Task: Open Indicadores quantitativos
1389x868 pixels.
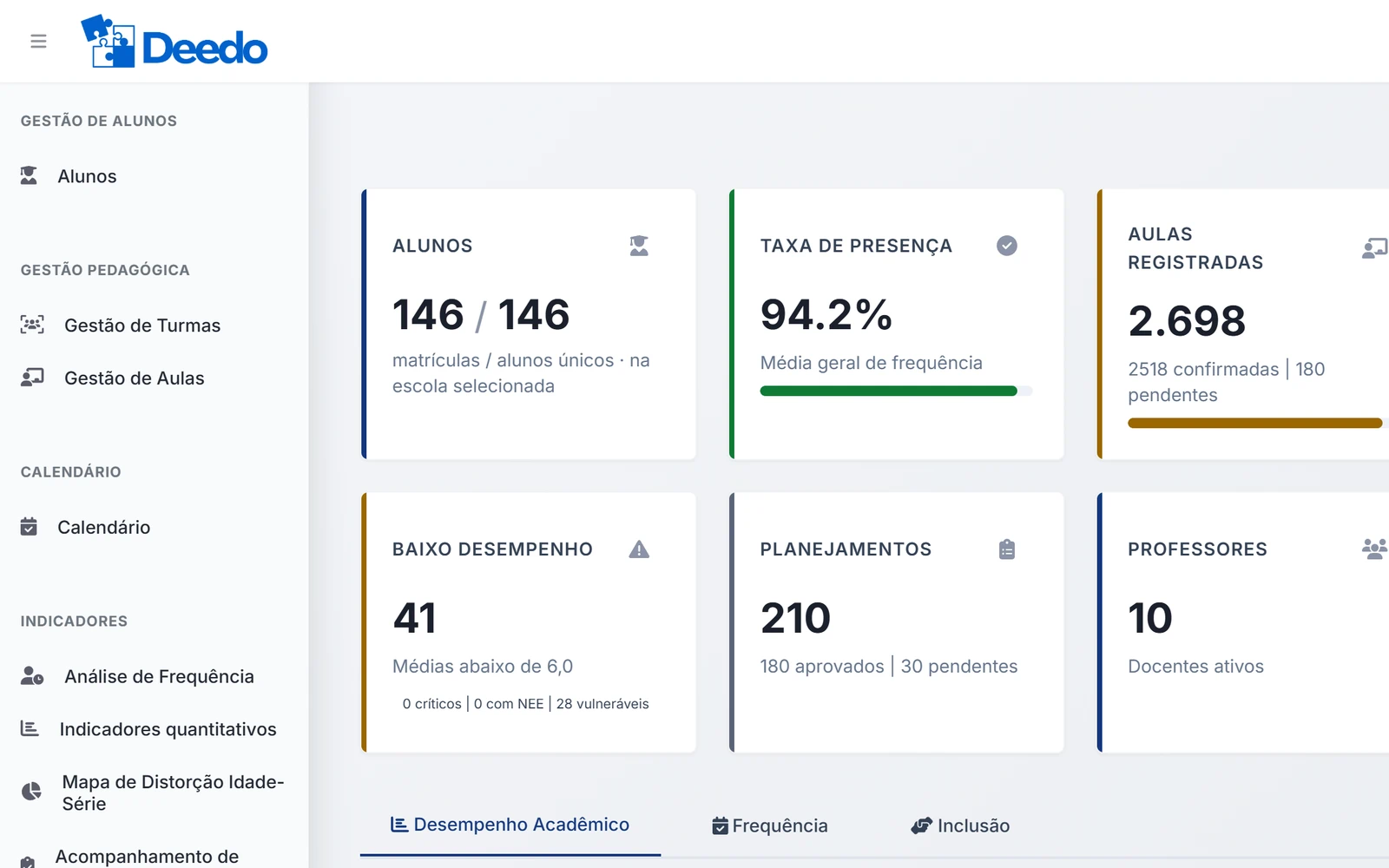Action: [x=168, y=730]
